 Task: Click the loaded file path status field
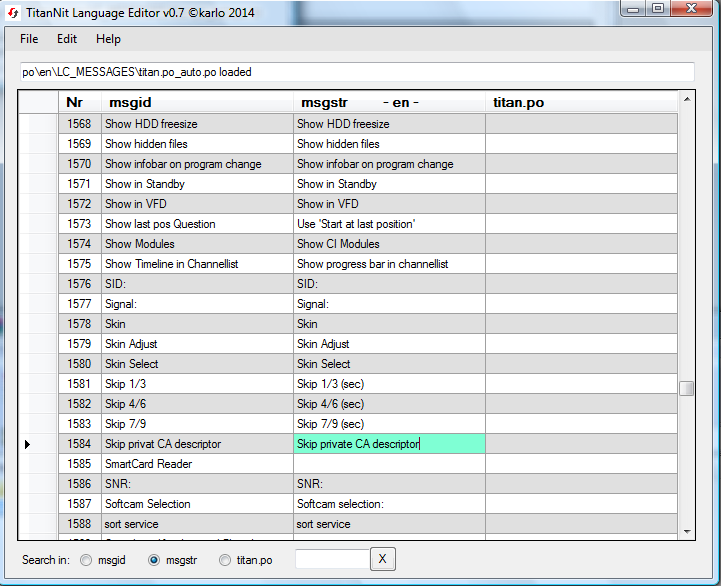coord(357,72)
